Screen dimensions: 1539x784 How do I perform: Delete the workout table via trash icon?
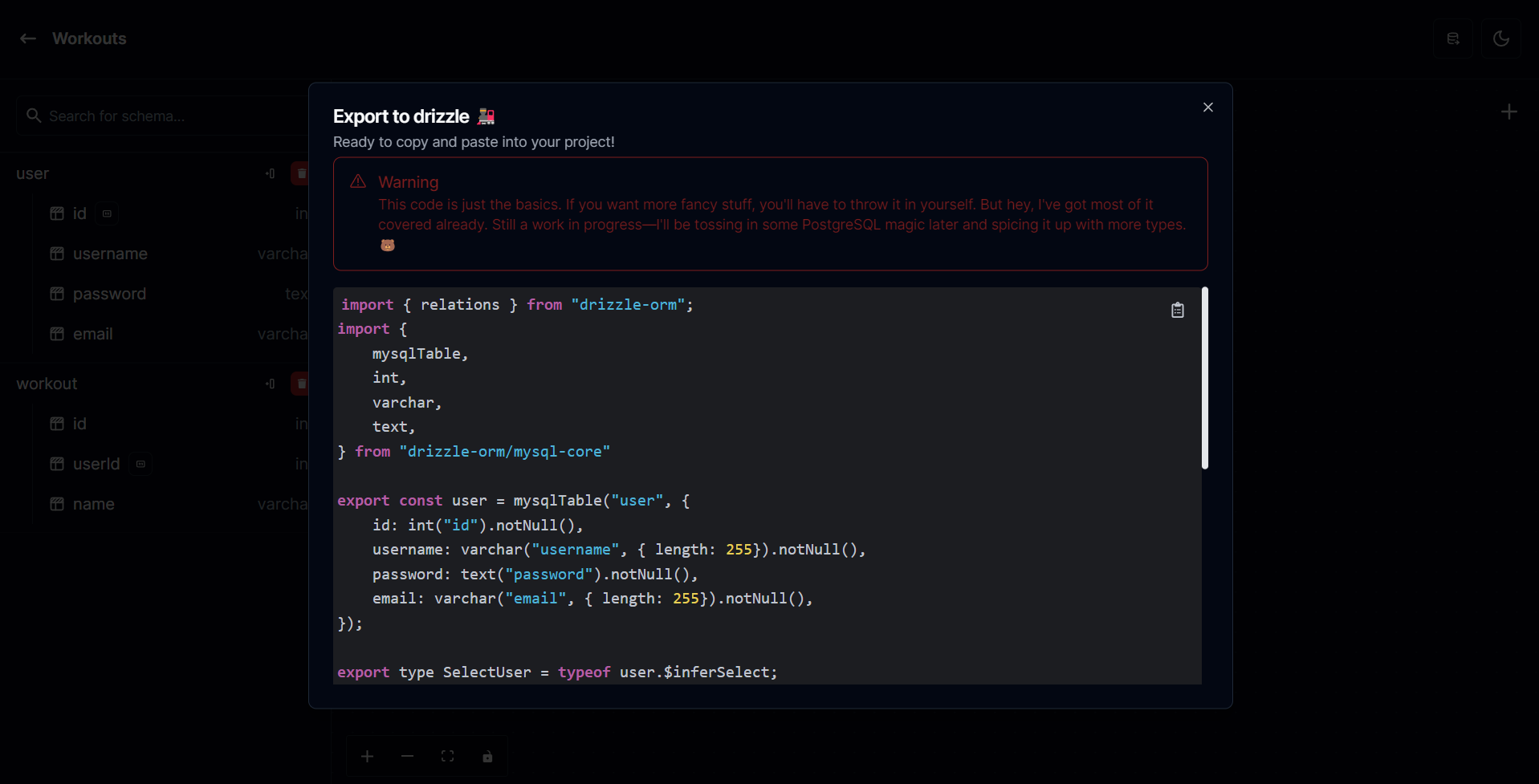click(x=301, y=384)
